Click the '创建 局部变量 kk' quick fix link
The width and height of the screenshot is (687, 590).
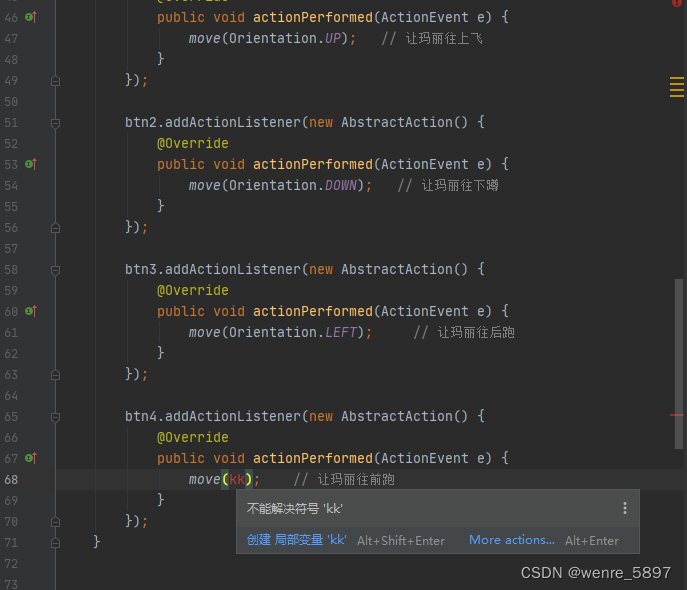point(297,540)
